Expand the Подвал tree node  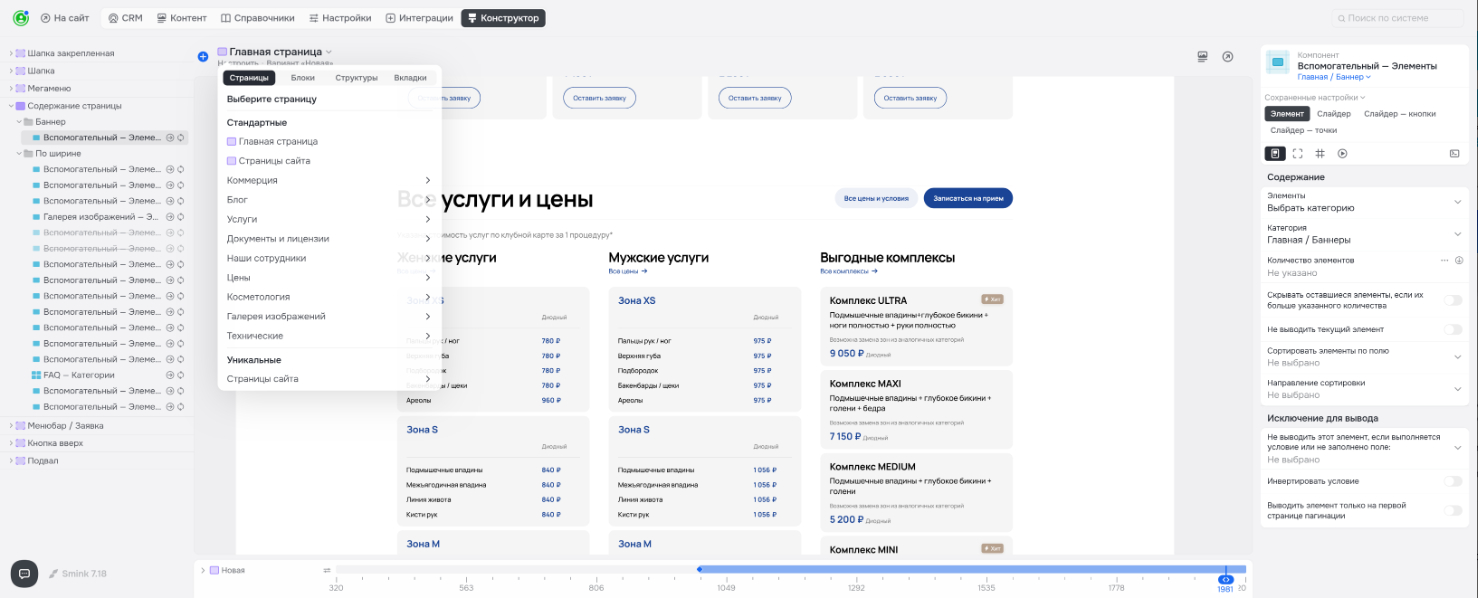point(11,460)
